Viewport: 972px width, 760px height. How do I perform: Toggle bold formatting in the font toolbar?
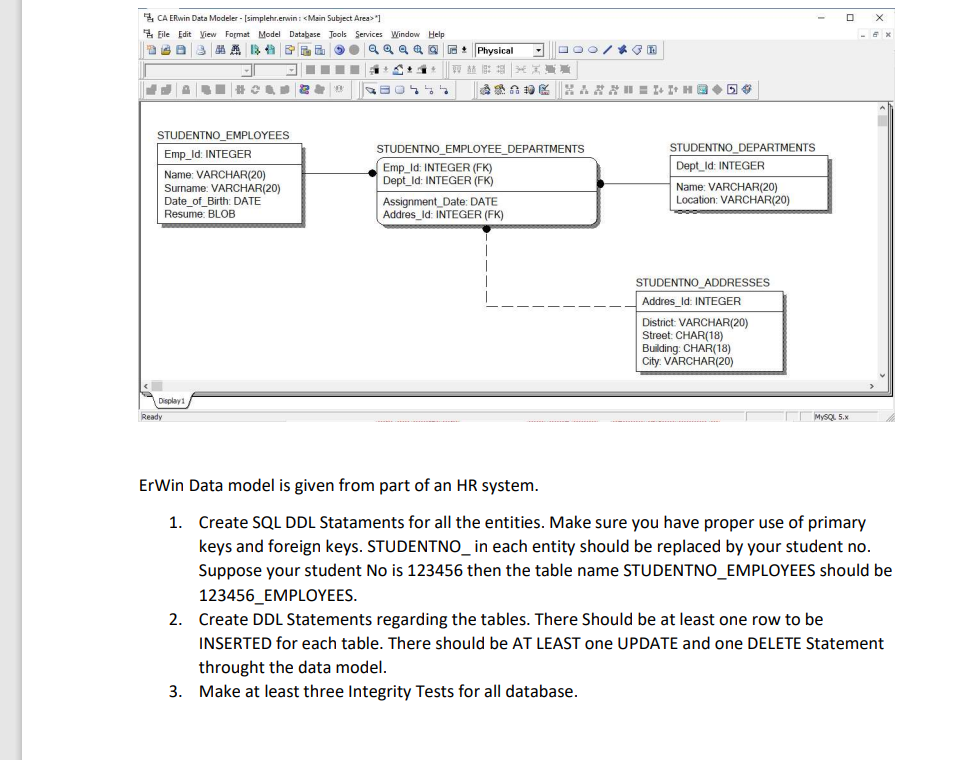(311, 70)
